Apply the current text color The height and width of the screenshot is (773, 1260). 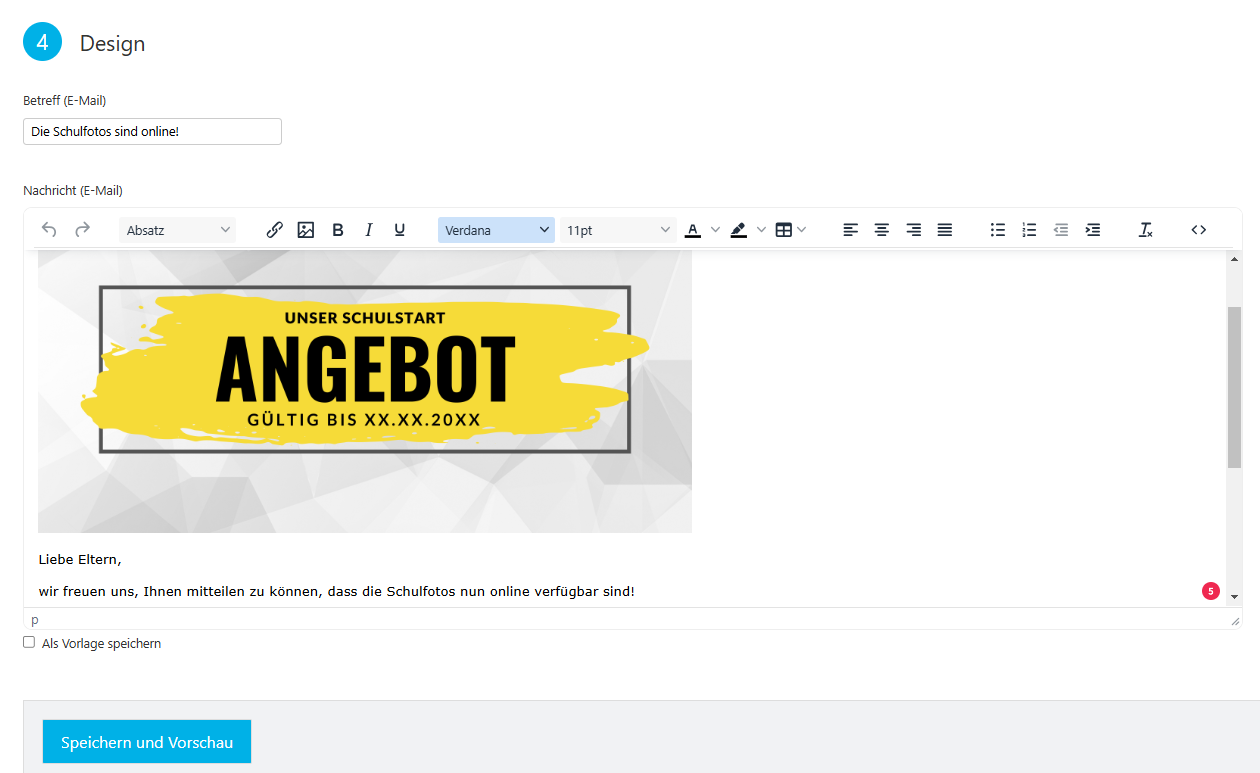(x=693, y=230)
